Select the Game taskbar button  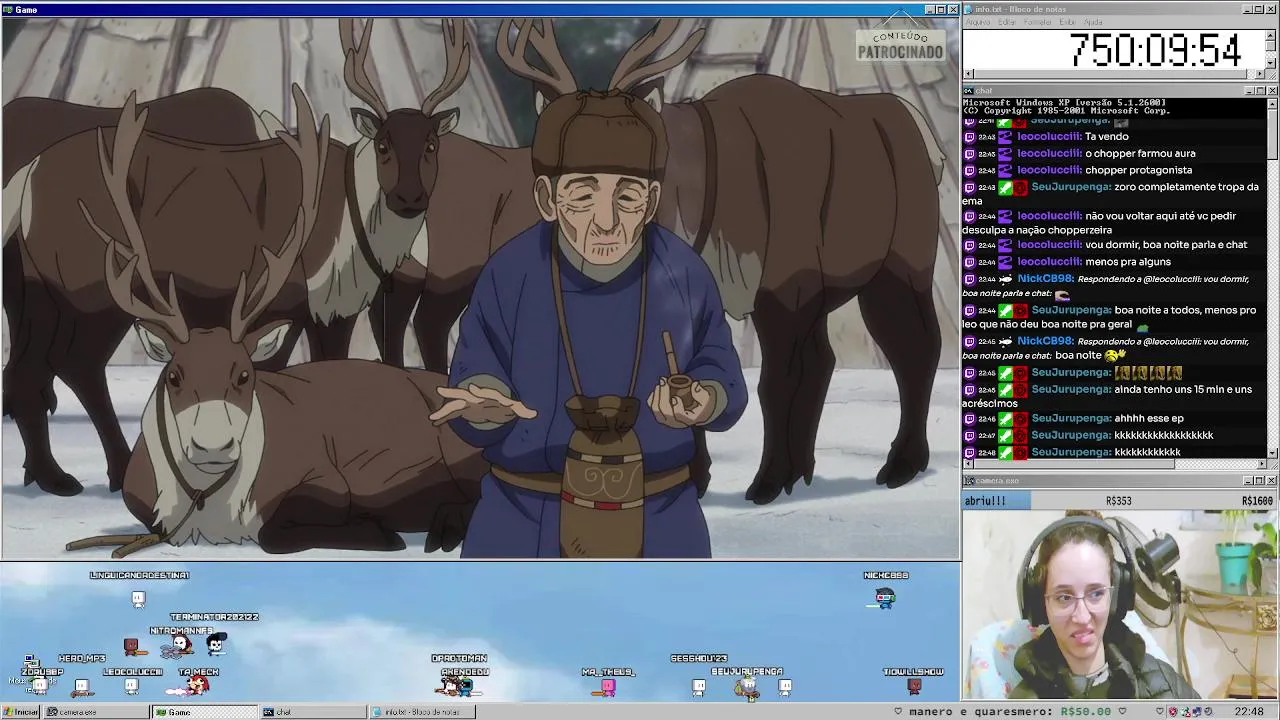205,712
